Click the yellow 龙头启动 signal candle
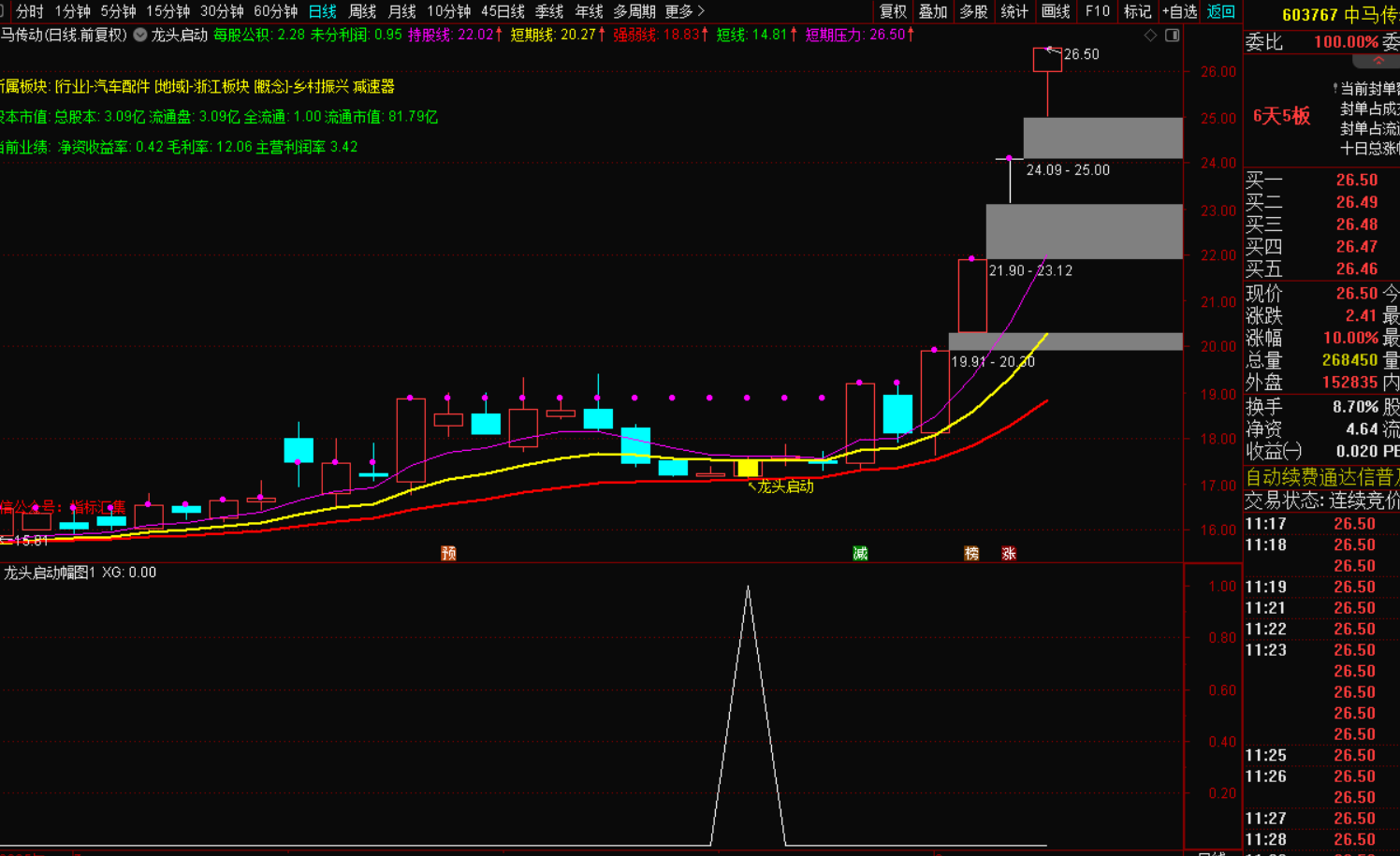This screenshot has height=856, width=1400. [748, 468]
